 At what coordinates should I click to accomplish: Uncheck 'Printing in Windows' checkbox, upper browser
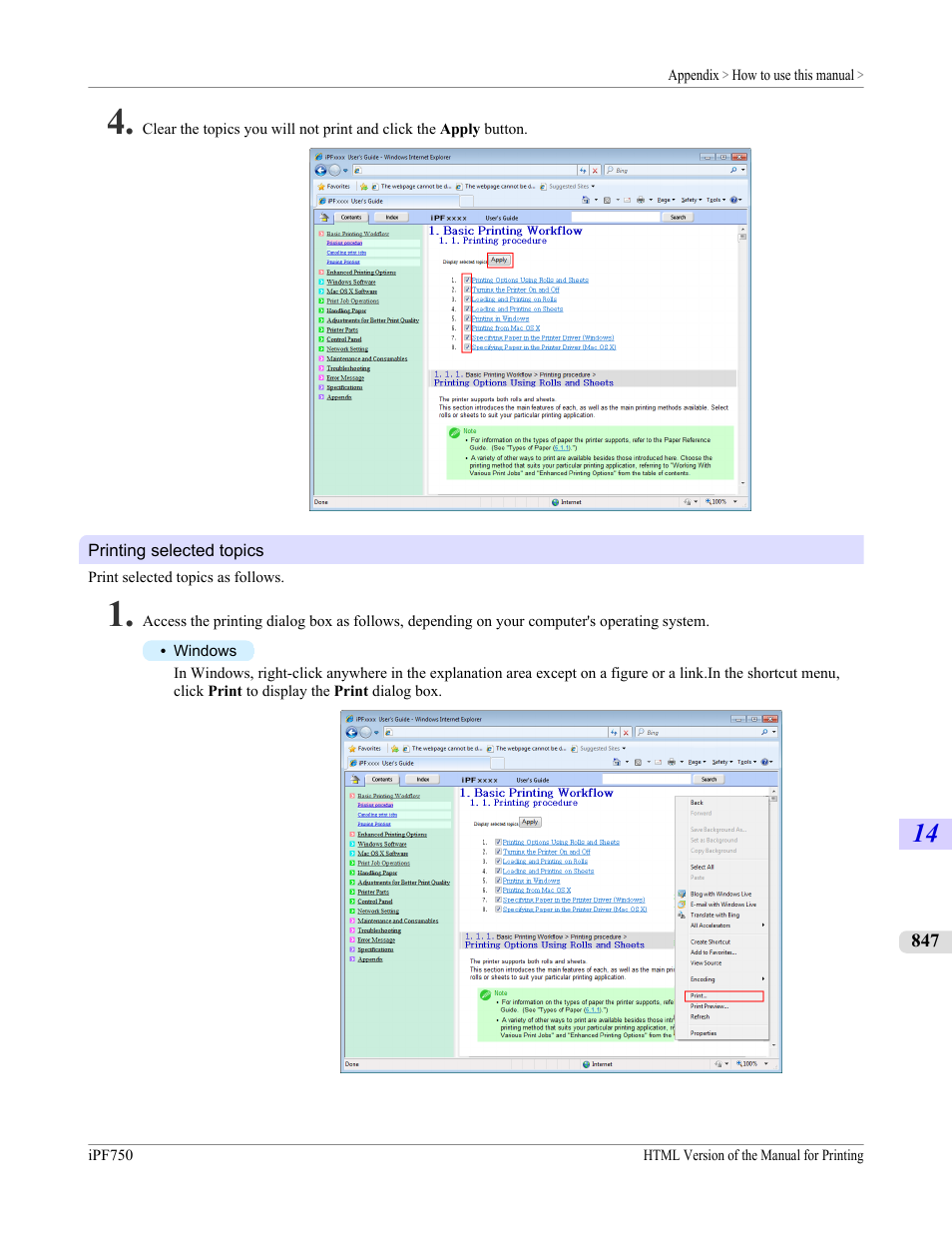(467, 319)
